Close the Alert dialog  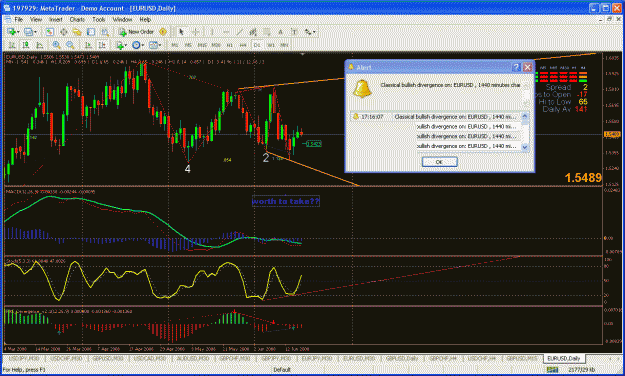[x=527, y=67]
